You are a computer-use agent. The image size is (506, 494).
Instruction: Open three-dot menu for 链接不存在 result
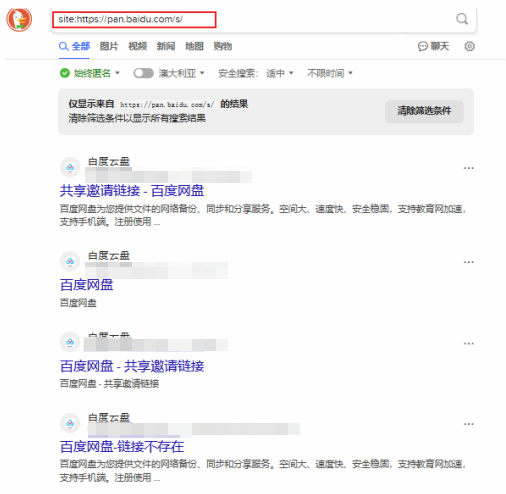click(x=468, y=424)
